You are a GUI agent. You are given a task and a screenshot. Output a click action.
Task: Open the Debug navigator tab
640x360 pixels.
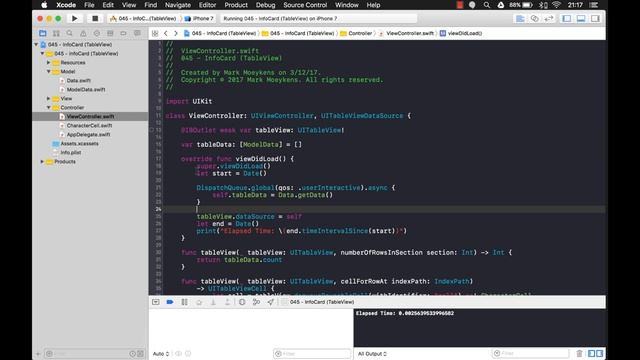(110, 33)
